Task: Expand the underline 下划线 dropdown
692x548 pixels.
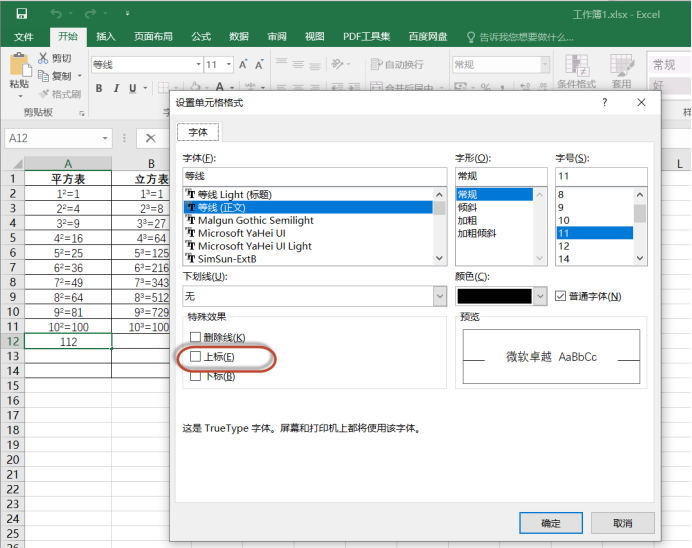Action: 440,296
